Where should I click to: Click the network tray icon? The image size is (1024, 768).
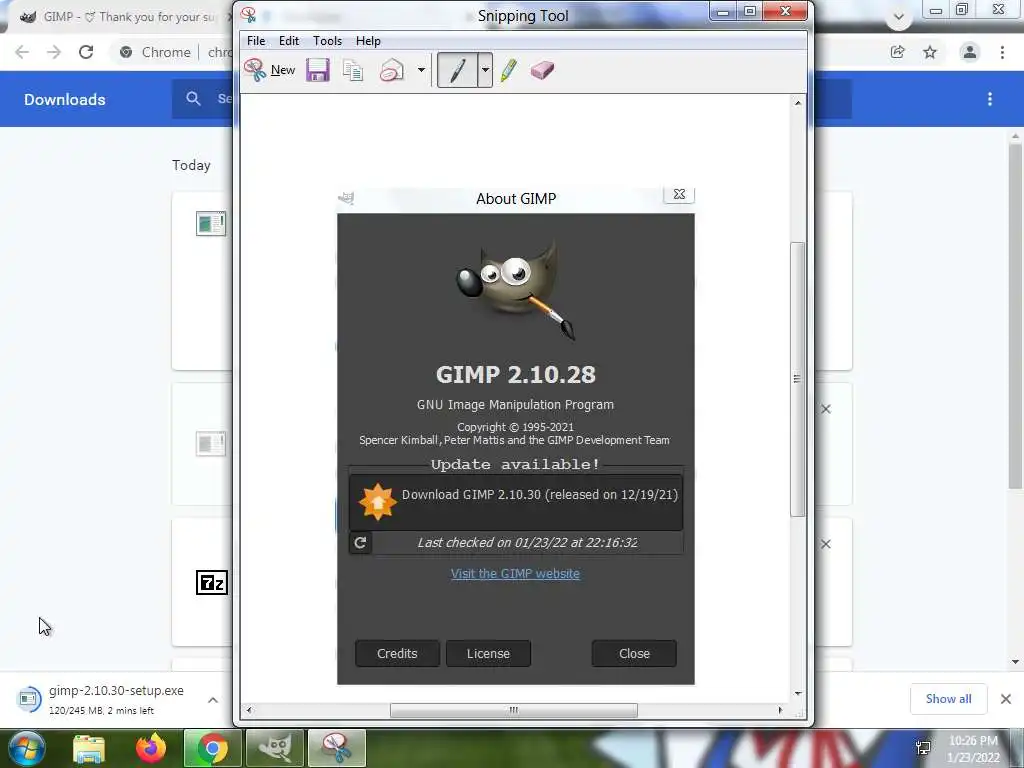click(923, 748)
